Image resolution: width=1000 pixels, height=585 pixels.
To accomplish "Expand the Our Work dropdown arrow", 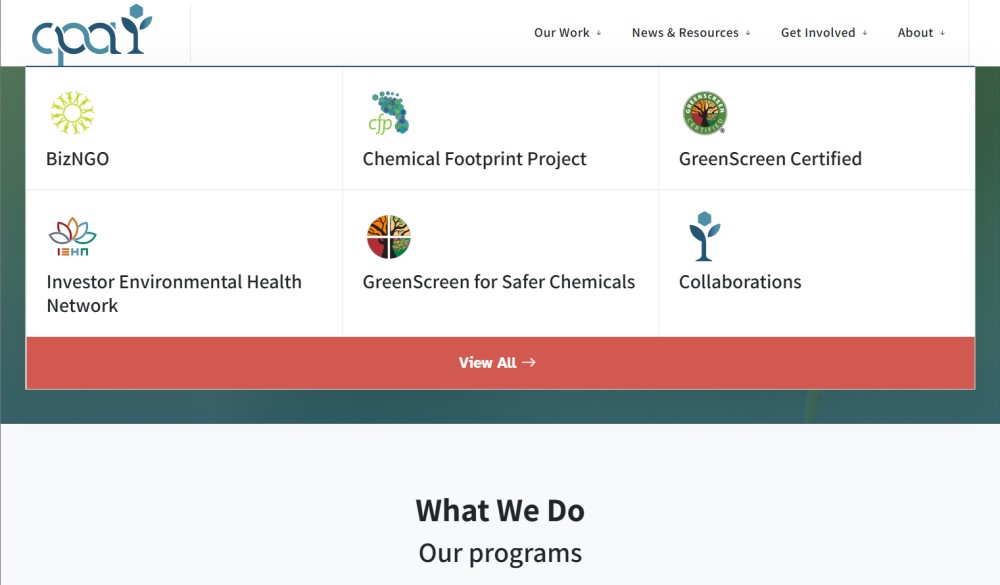I will click(x=599, y=33).
